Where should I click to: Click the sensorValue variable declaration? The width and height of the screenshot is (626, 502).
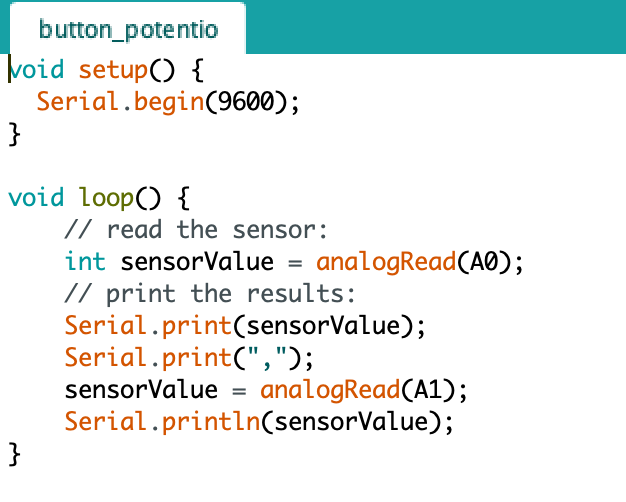coord(197,262)
